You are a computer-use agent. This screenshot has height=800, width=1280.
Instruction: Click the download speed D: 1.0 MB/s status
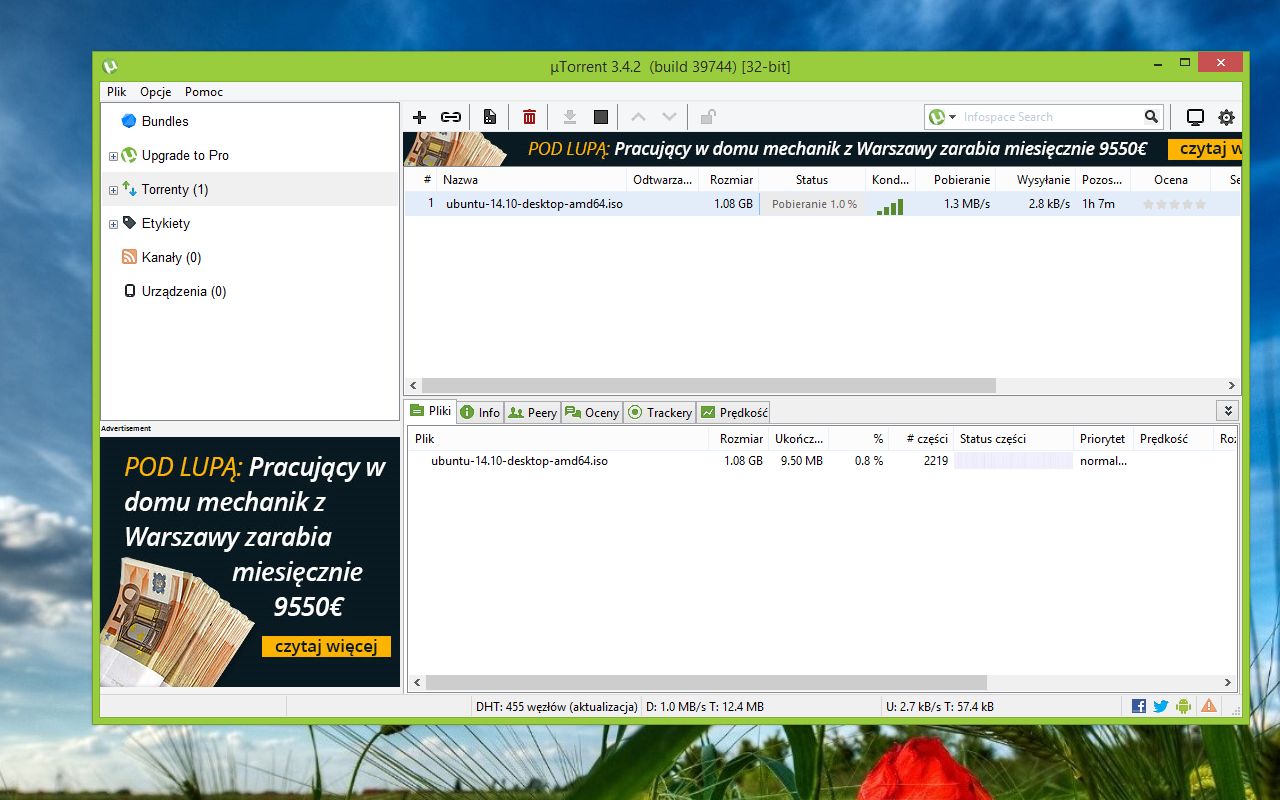[705, 706]
